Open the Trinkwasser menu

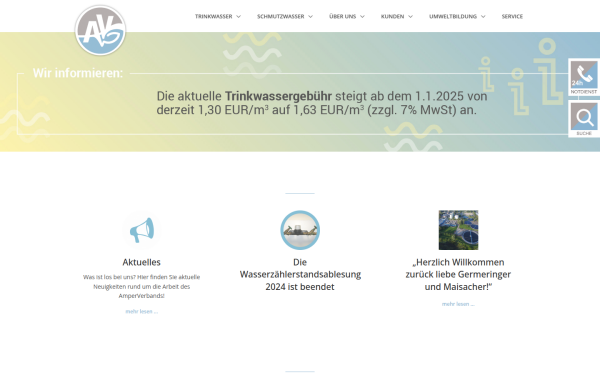click(214, 16)
